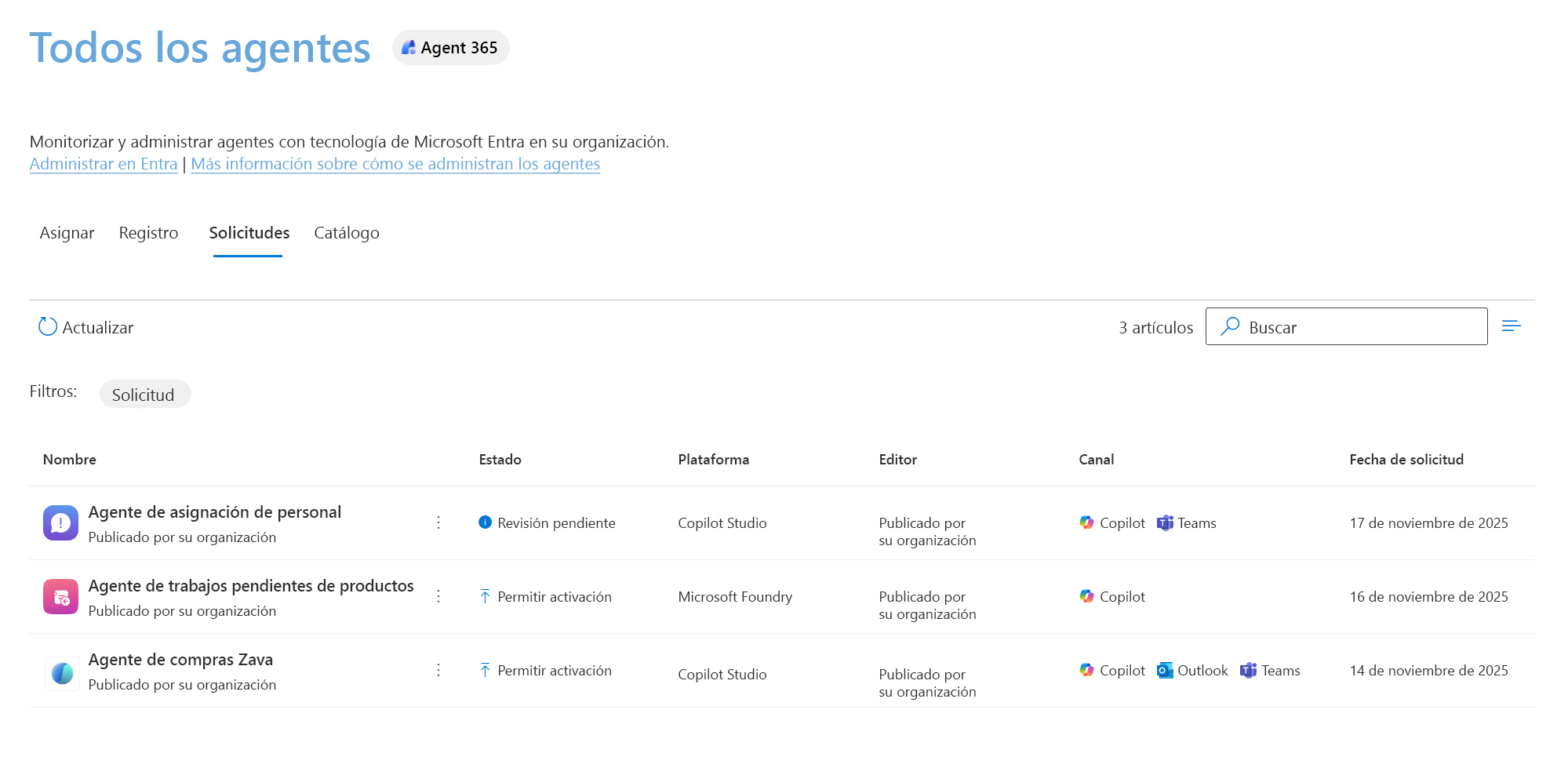Viewport: 1568px width, 768px height.
Task: Click the activation arrow icon for trabajos pendientes agent
Action: point(486,596)
